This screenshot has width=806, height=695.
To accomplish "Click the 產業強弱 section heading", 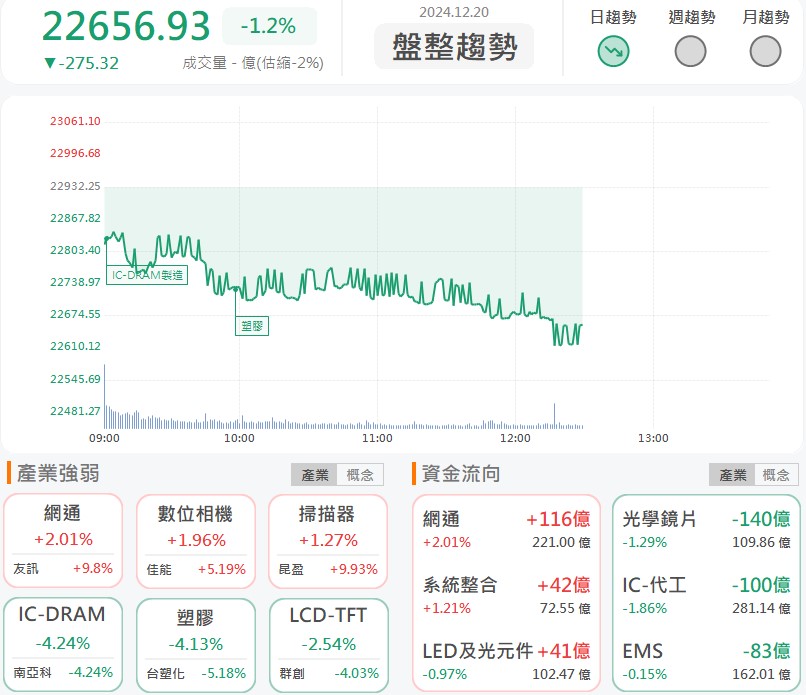I will point(58,473).
